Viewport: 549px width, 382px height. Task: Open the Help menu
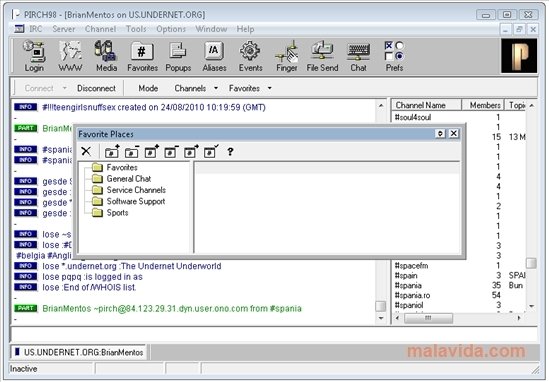(245, 29)
